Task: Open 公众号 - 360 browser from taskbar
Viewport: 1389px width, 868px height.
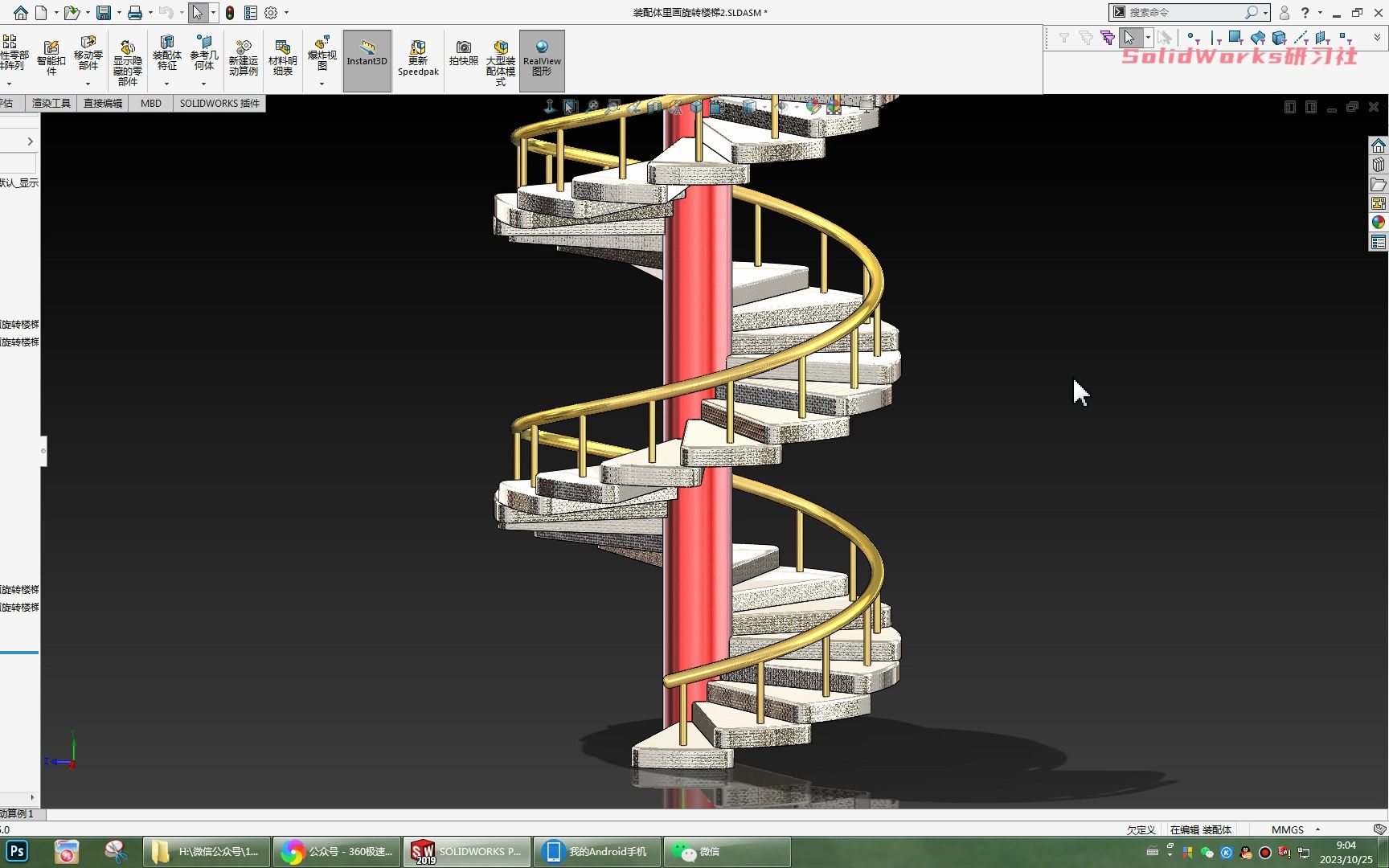Action: (x=337, y=852)
